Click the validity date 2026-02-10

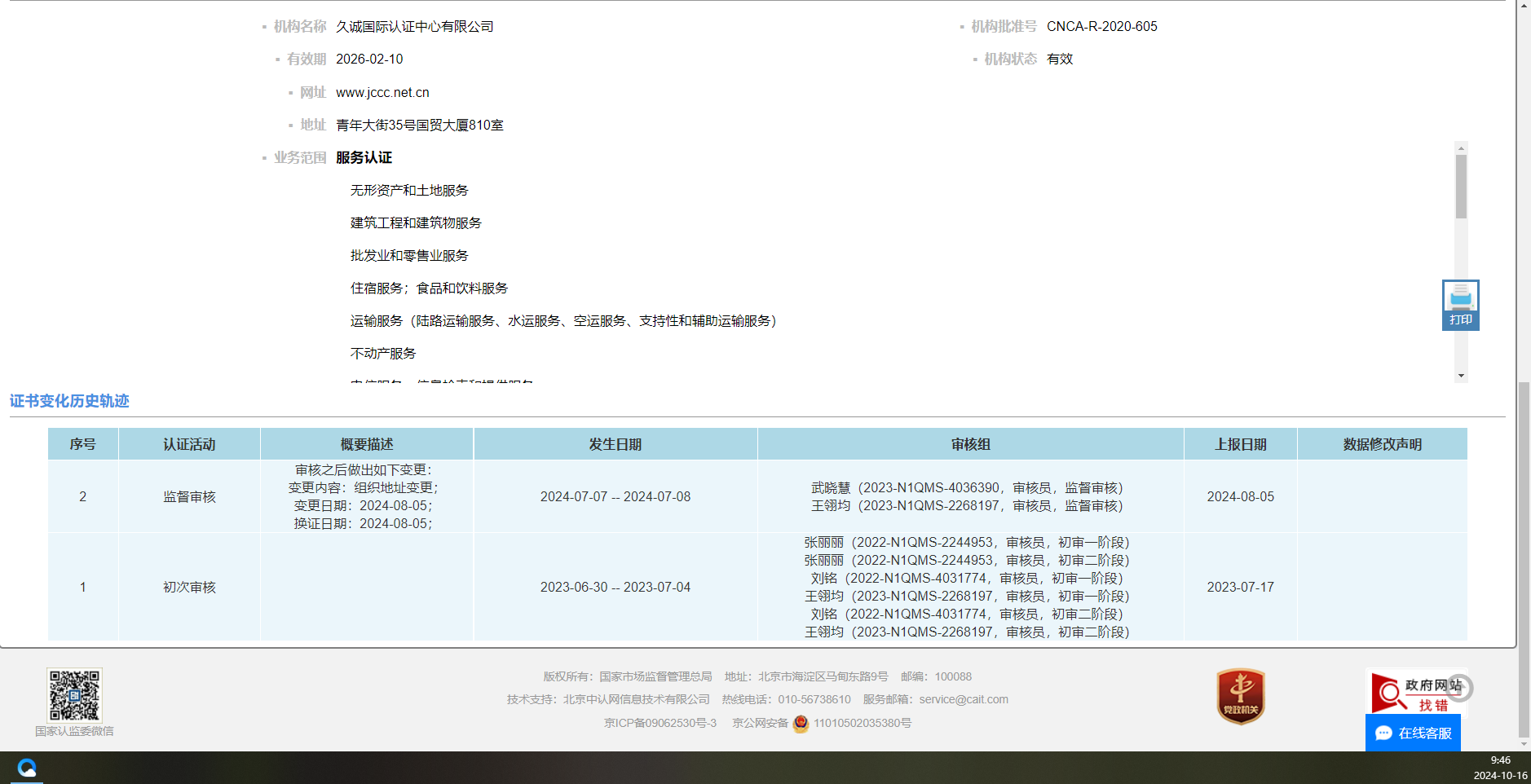click(x=369, y=59)
